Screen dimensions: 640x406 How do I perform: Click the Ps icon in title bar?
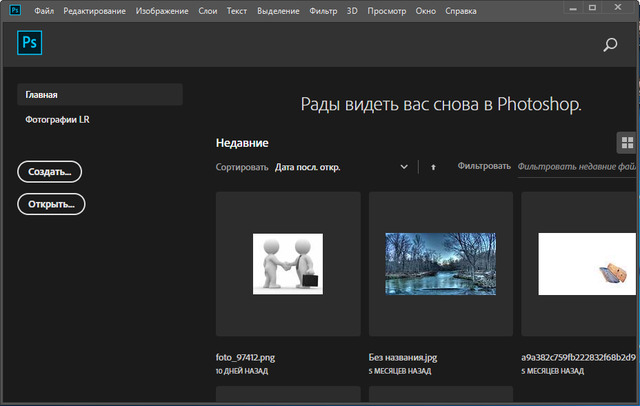[15, 10]
